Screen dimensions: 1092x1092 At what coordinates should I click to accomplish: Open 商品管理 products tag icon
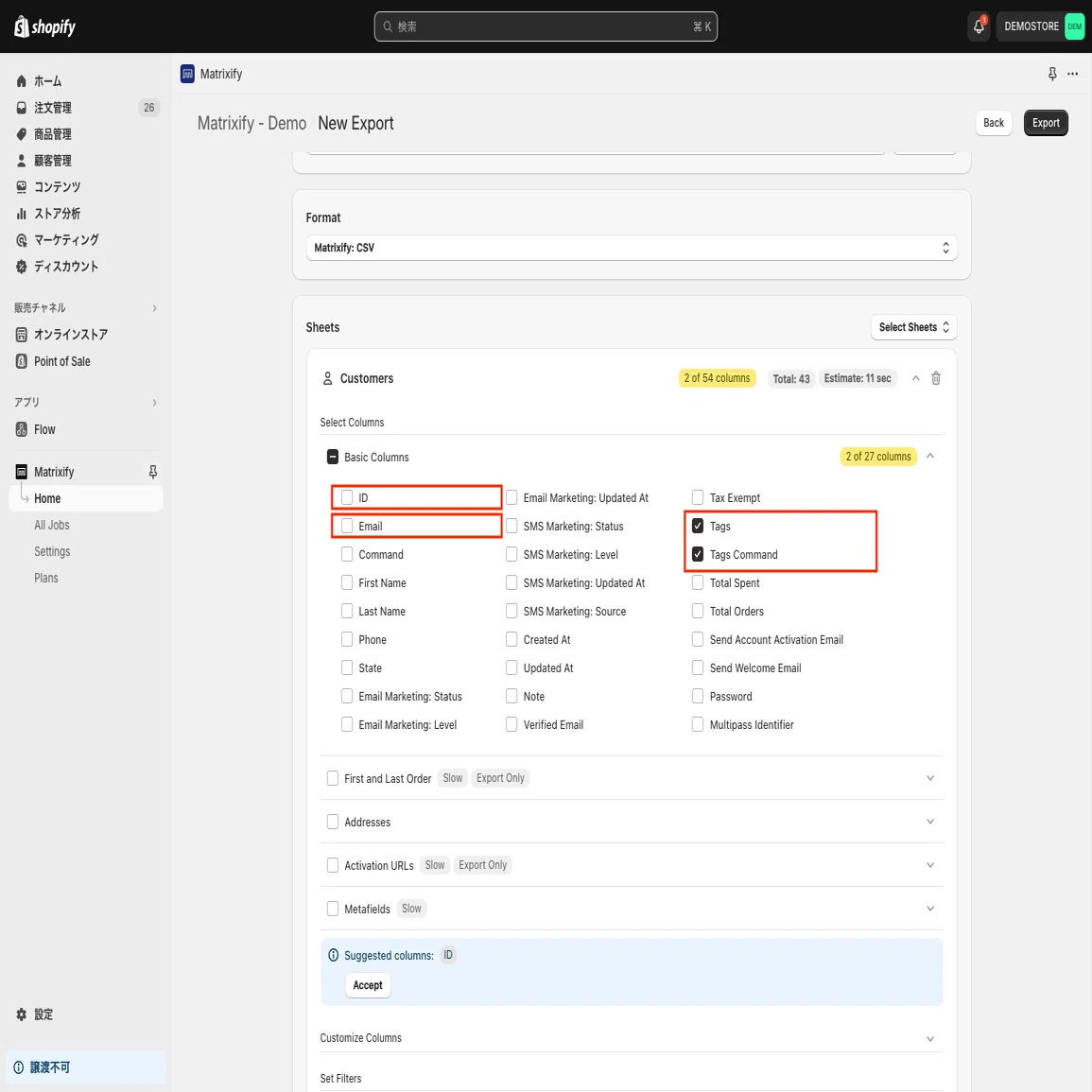[22, 134]
